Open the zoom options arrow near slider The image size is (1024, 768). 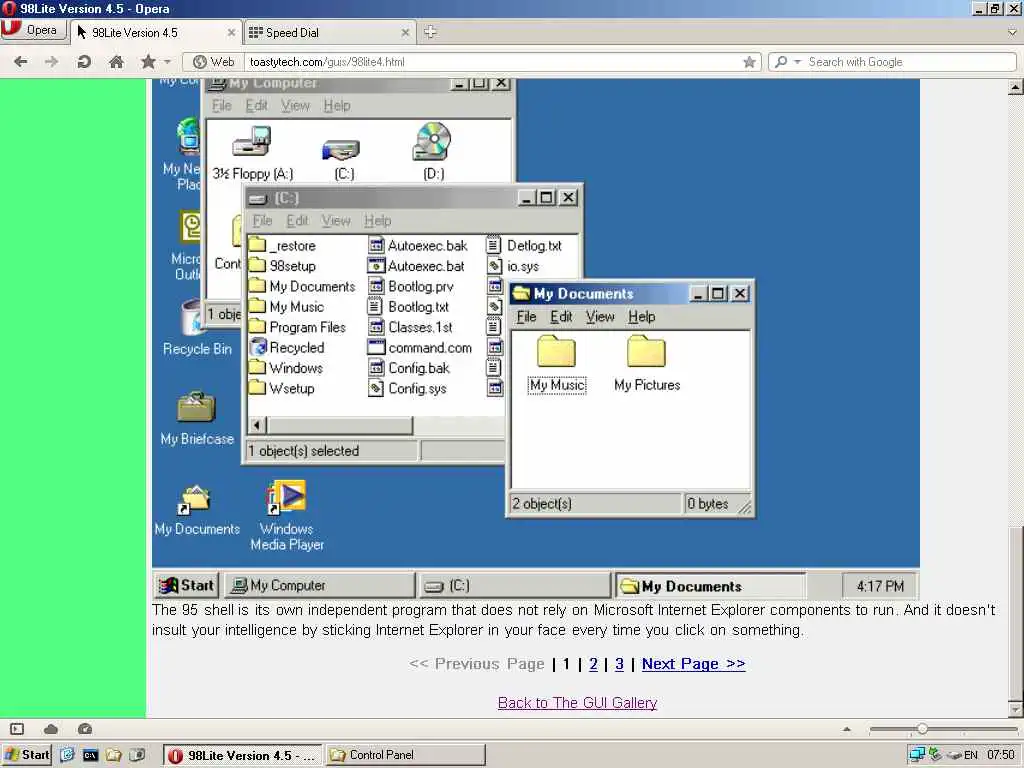click(x=847, y=729)
